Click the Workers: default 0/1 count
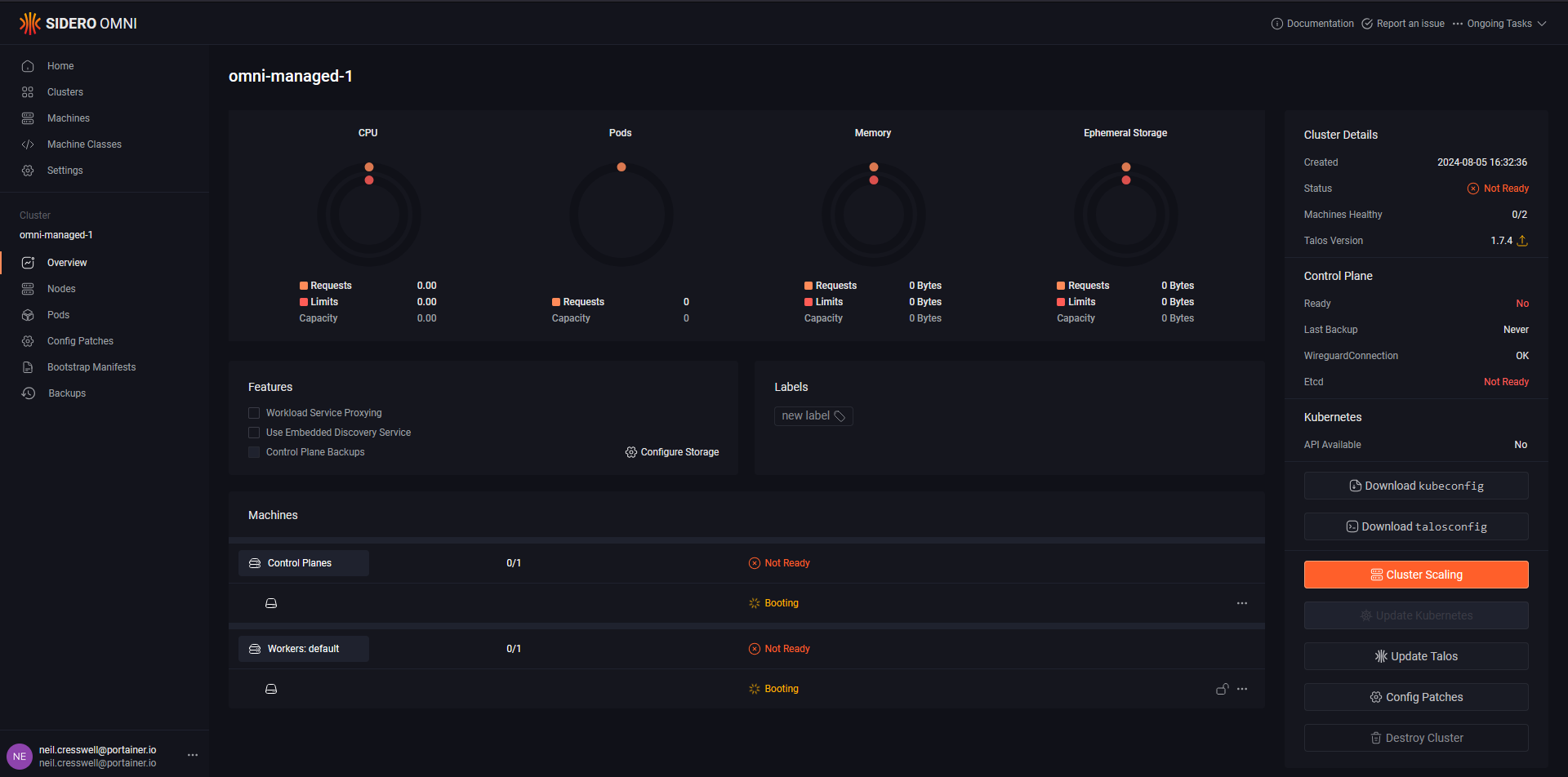 (514, 649)
